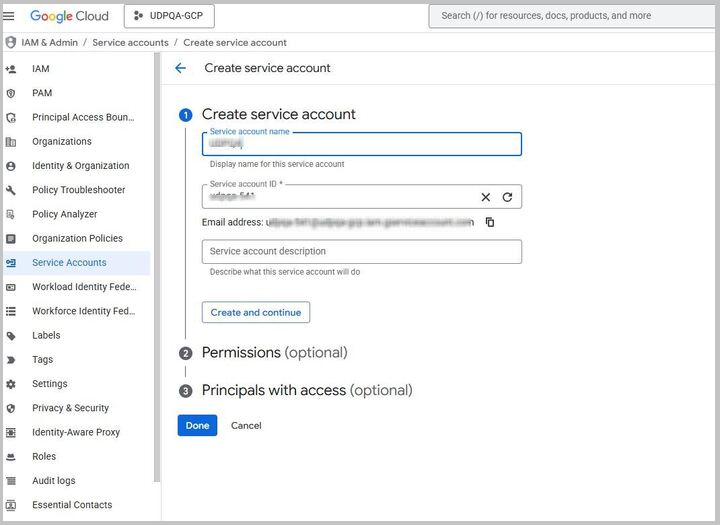The height and width of the screenshot is (525, 720).
Task: Go to Roles in the sidebar
Action: pyautogui.click(x=44, y=457)
